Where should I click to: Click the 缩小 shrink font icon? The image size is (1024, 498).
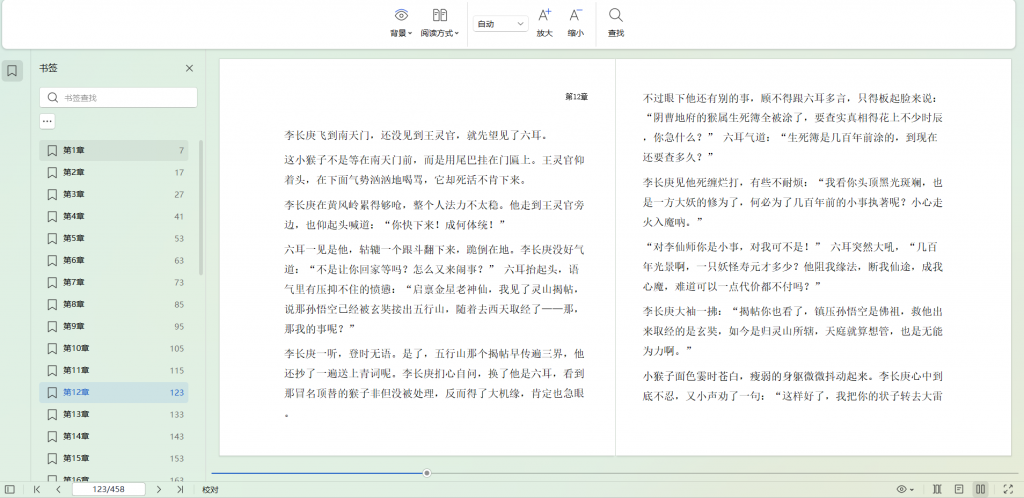tap(575, 15)
